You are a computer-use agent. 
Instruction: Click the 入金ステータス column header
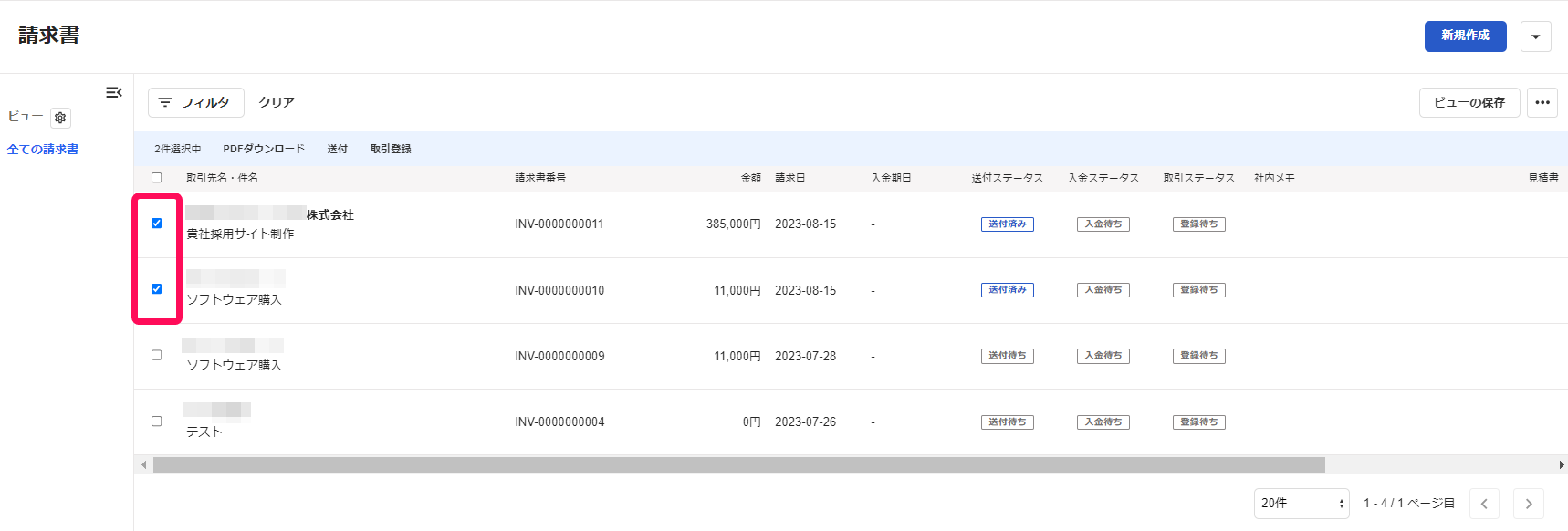(x=1103, y=178)
